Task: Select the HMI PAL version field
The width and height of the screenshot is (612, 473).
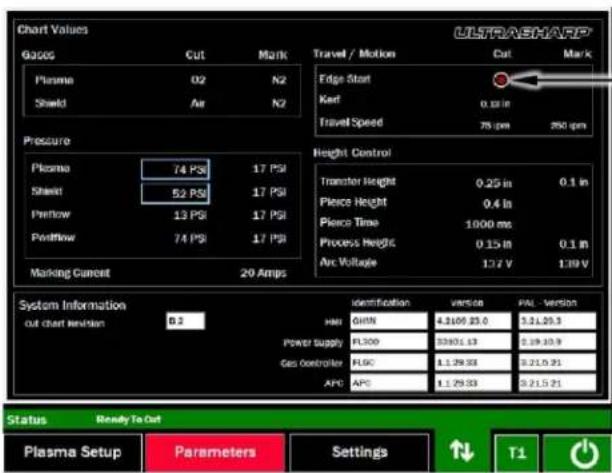Action: 557,321
